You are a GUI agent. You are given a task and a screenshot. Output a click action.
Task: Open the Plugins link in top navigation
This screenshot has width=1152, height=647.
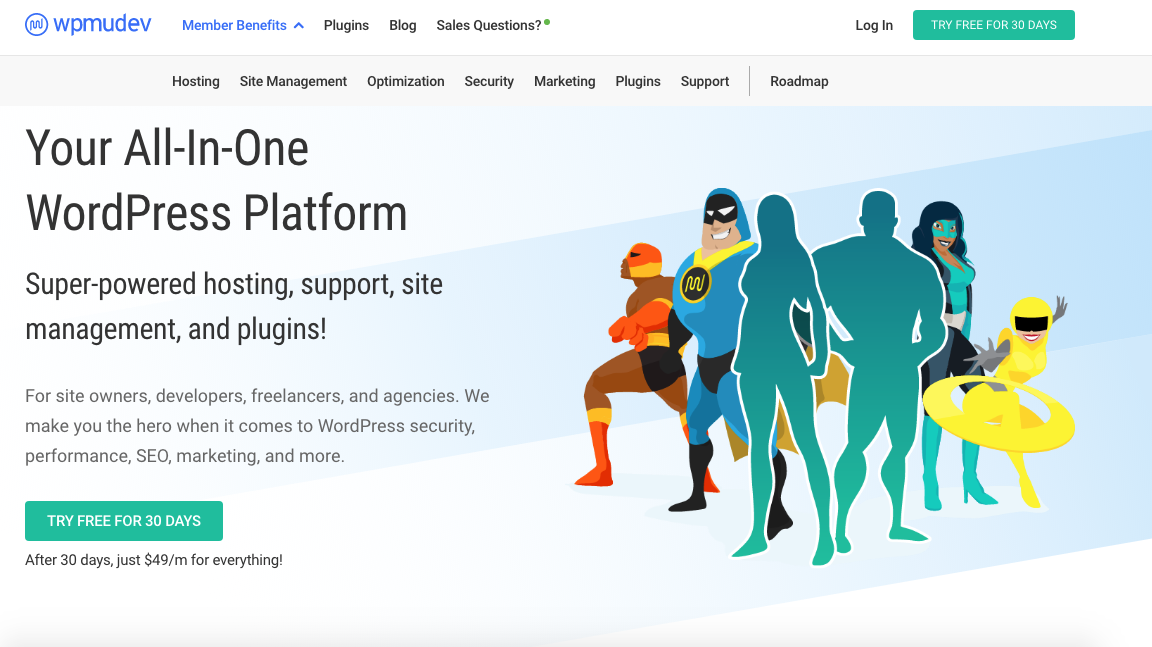click(x=346, y=25)
